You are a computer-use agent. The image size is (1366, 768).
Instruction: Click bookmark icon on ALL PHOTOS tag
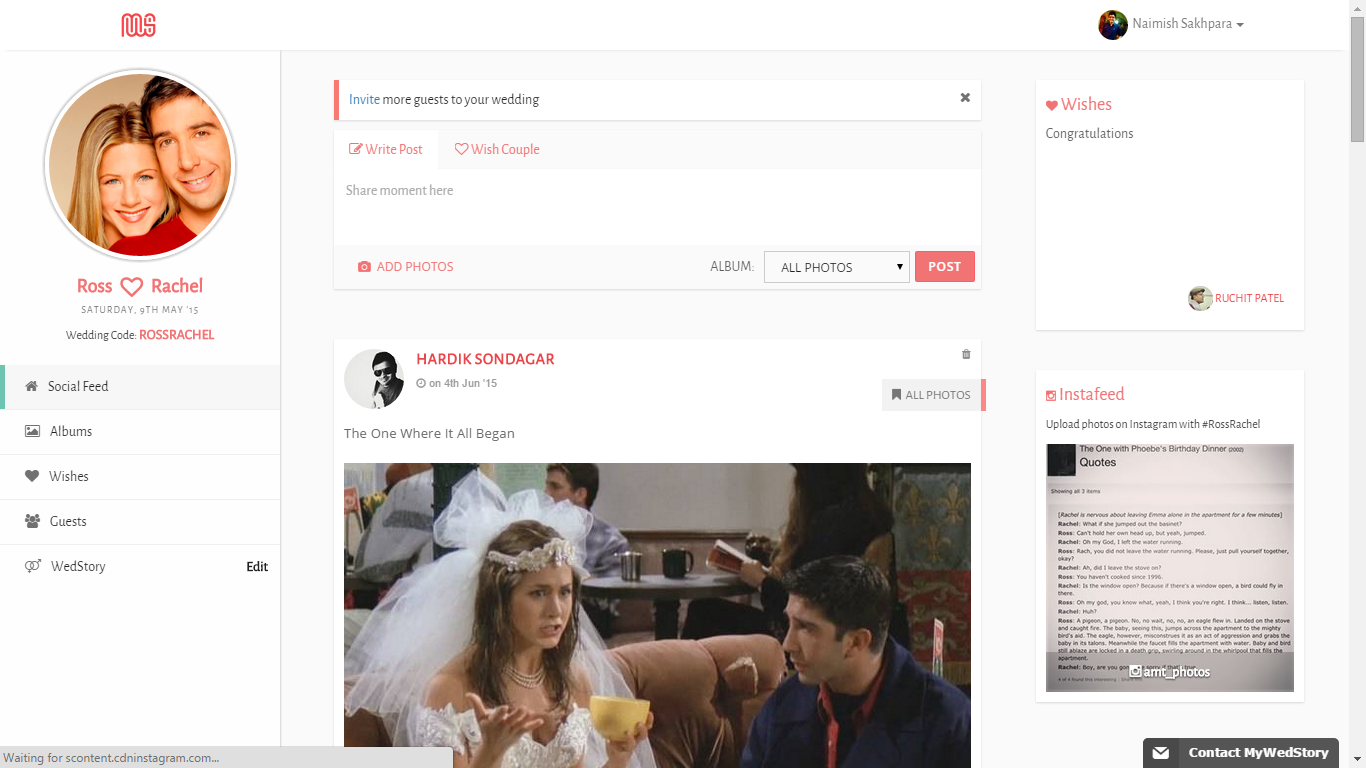pyautogui.click(x=896, y=395)
